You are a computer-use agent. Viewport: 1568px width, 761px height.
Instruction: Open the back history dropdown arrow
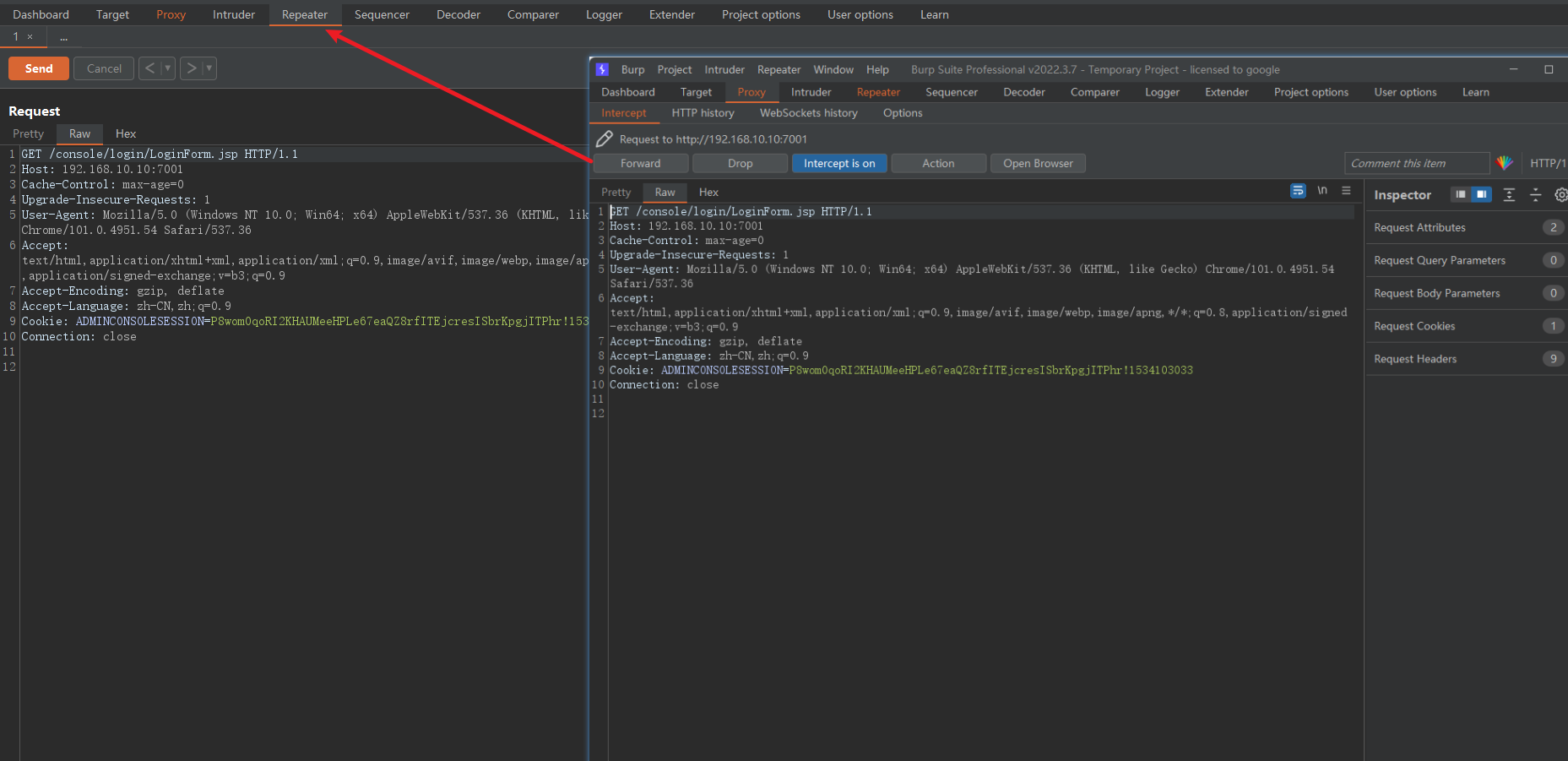pyautogui.click(x=168, y=68)
